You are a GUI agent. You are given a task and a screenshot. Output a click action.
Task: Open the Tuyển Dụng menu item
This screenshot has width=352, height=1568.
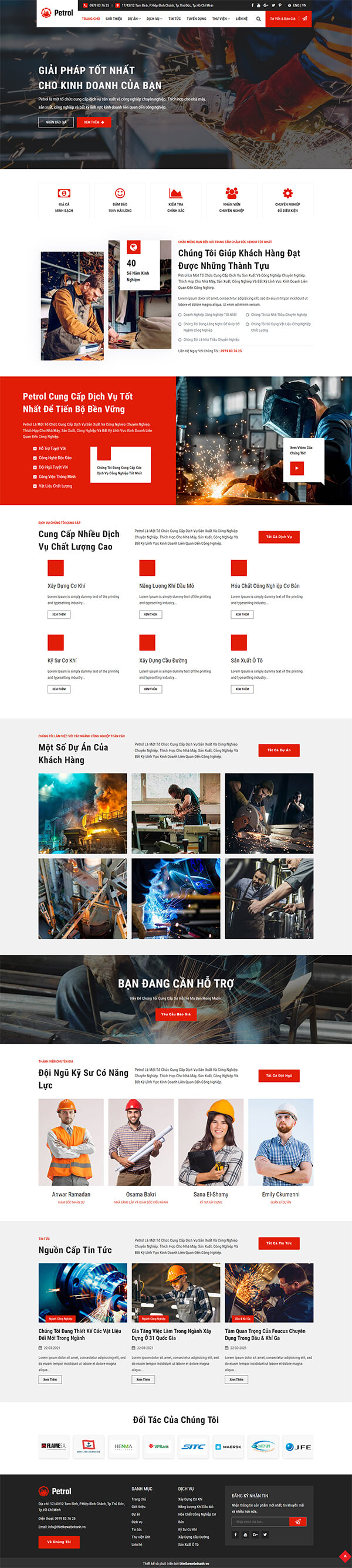pyautogui.click(x=197, y=19)
